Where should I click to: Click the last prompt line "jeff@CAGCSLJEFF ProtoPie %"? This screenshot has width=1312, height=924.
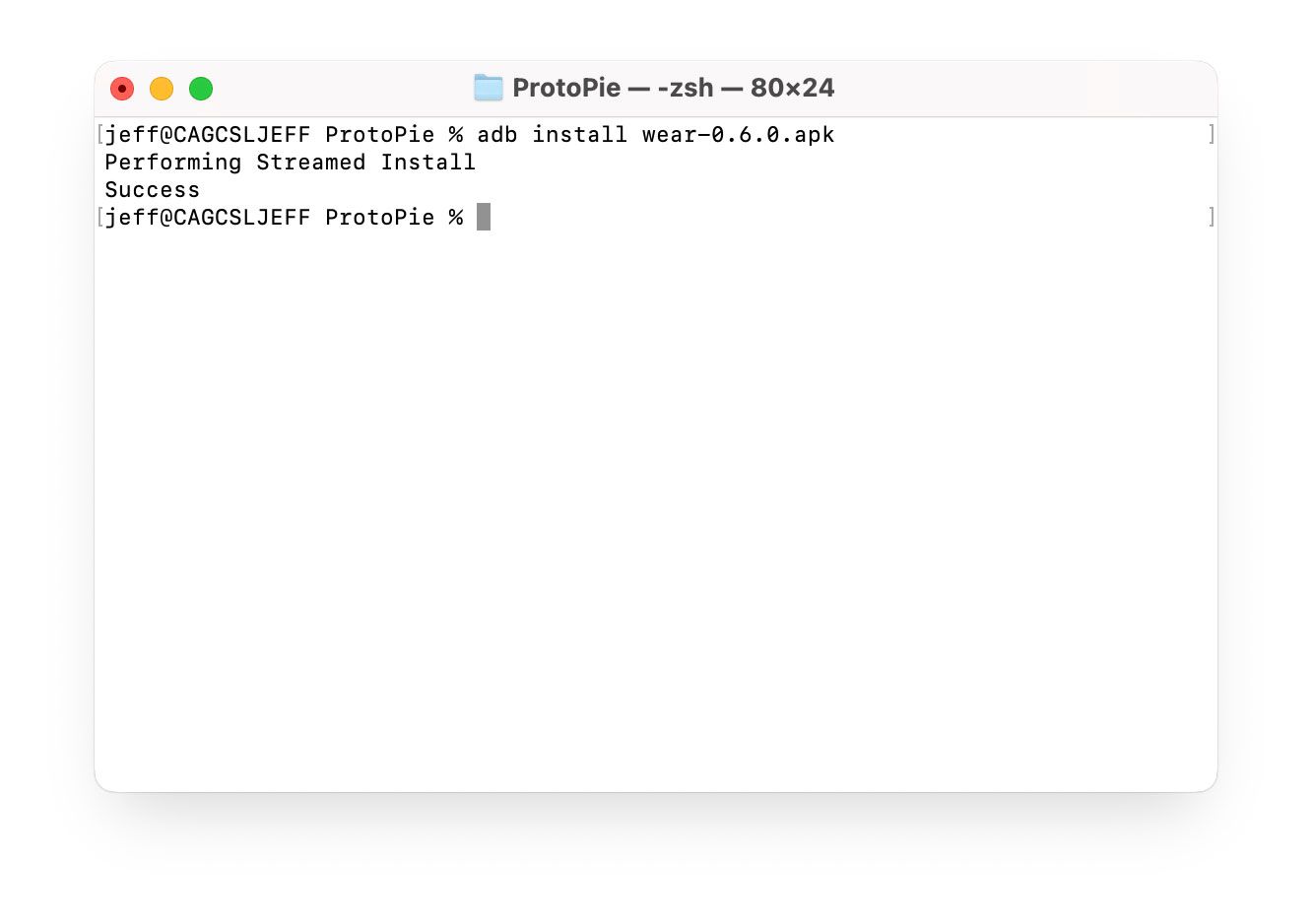coord(284,217)
